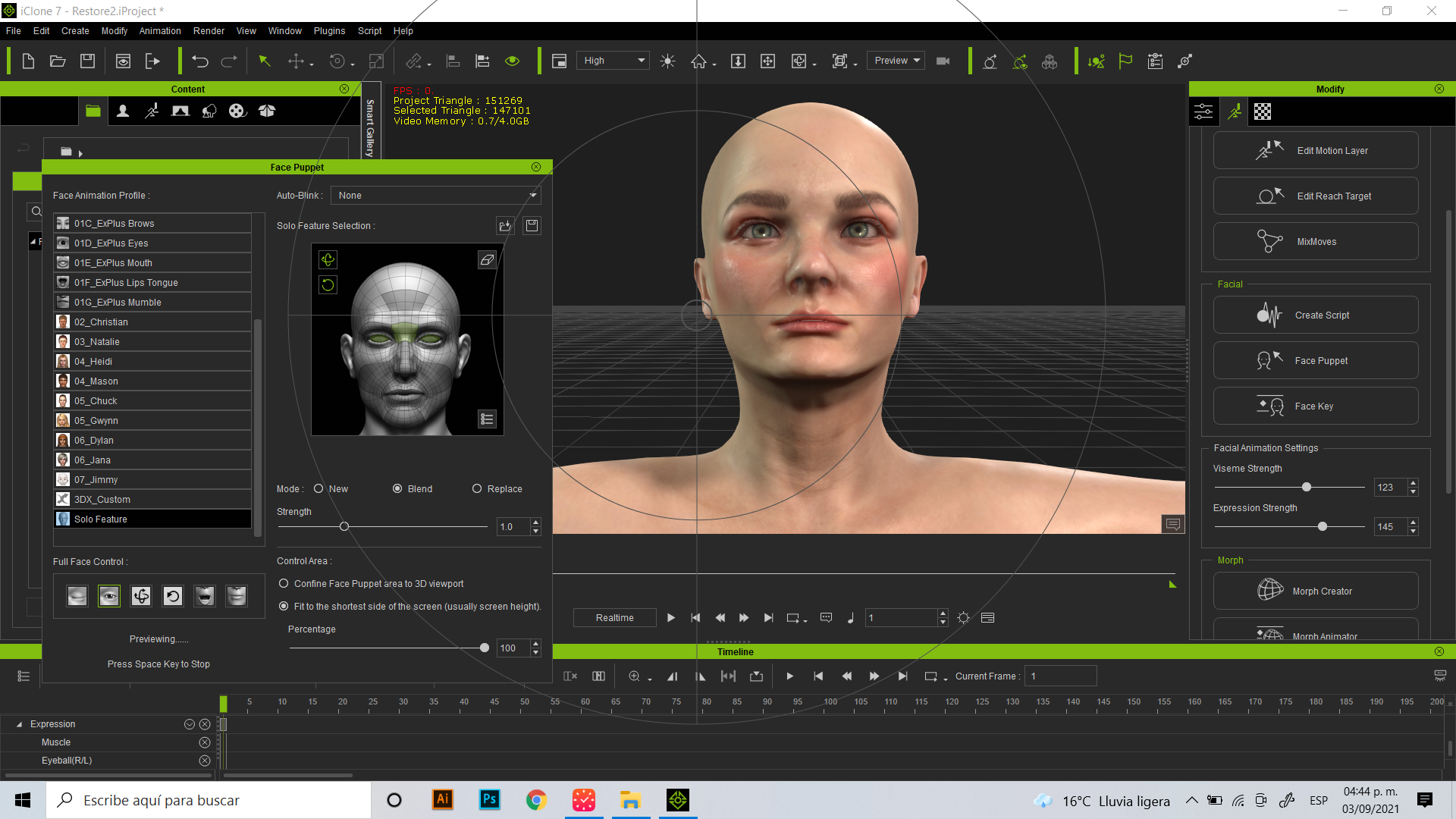
Task: Click the Edit Reach Target button
Action: click(x=1316, y=196)
